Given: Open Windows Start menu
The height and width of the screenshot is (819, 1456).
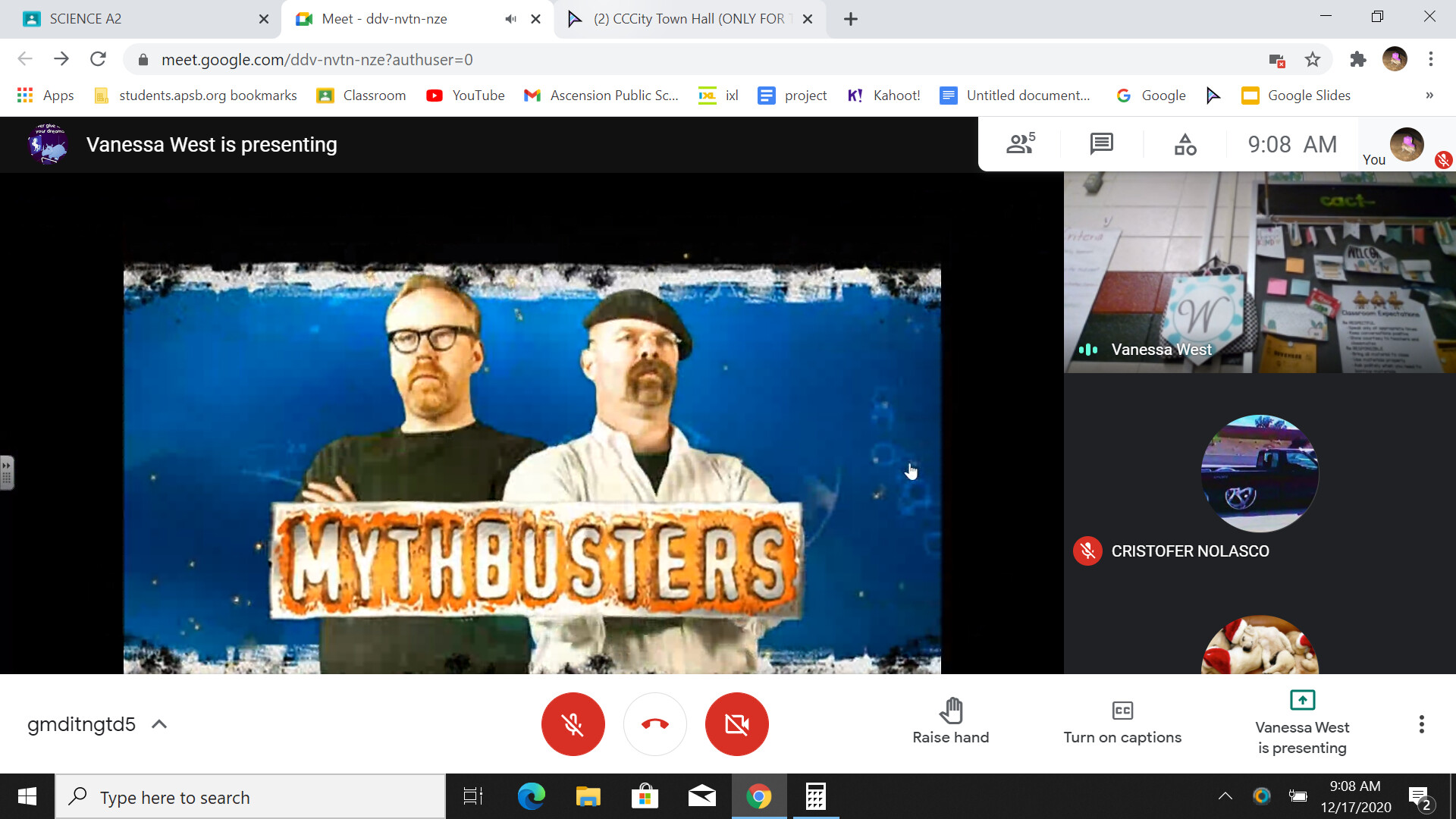Looking at the screenshot, I should pos(27,797).
